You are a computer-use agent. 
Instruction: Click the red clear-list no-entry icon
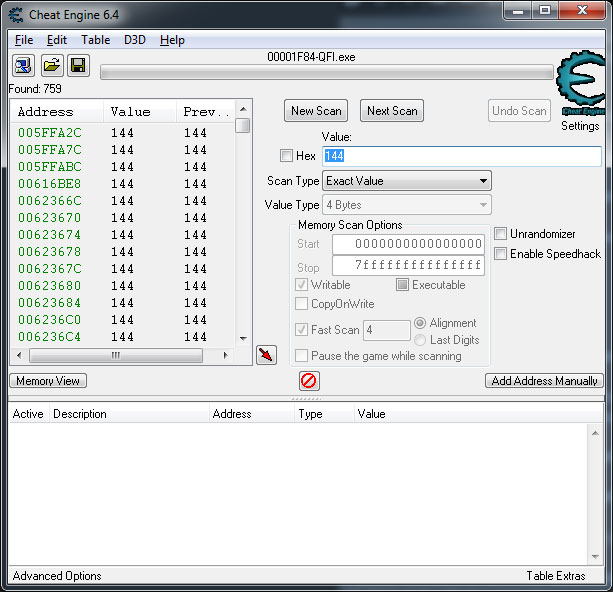click(x=309, y=380)
